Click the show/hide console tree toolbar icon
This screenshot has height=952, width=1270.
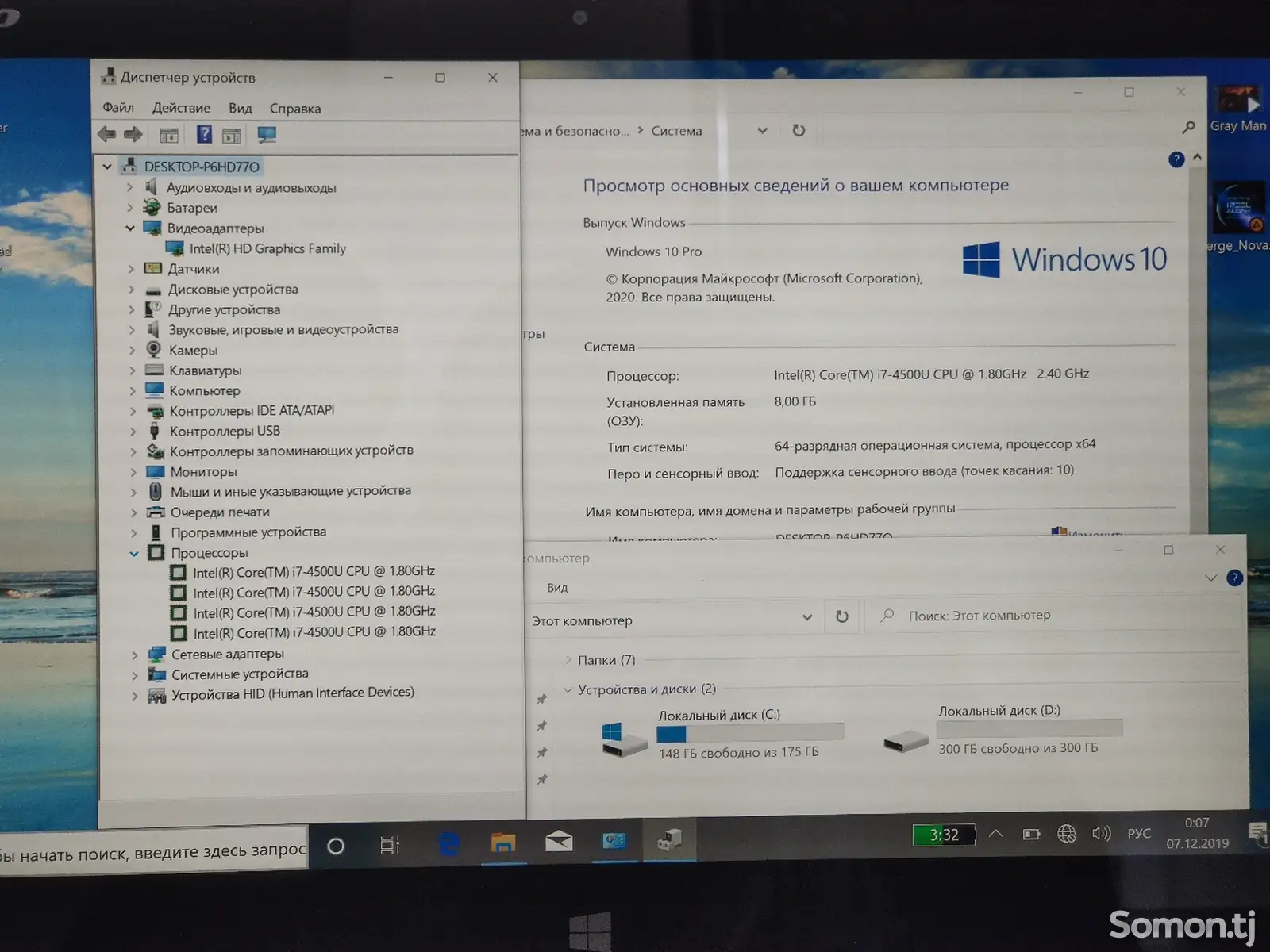168,136
